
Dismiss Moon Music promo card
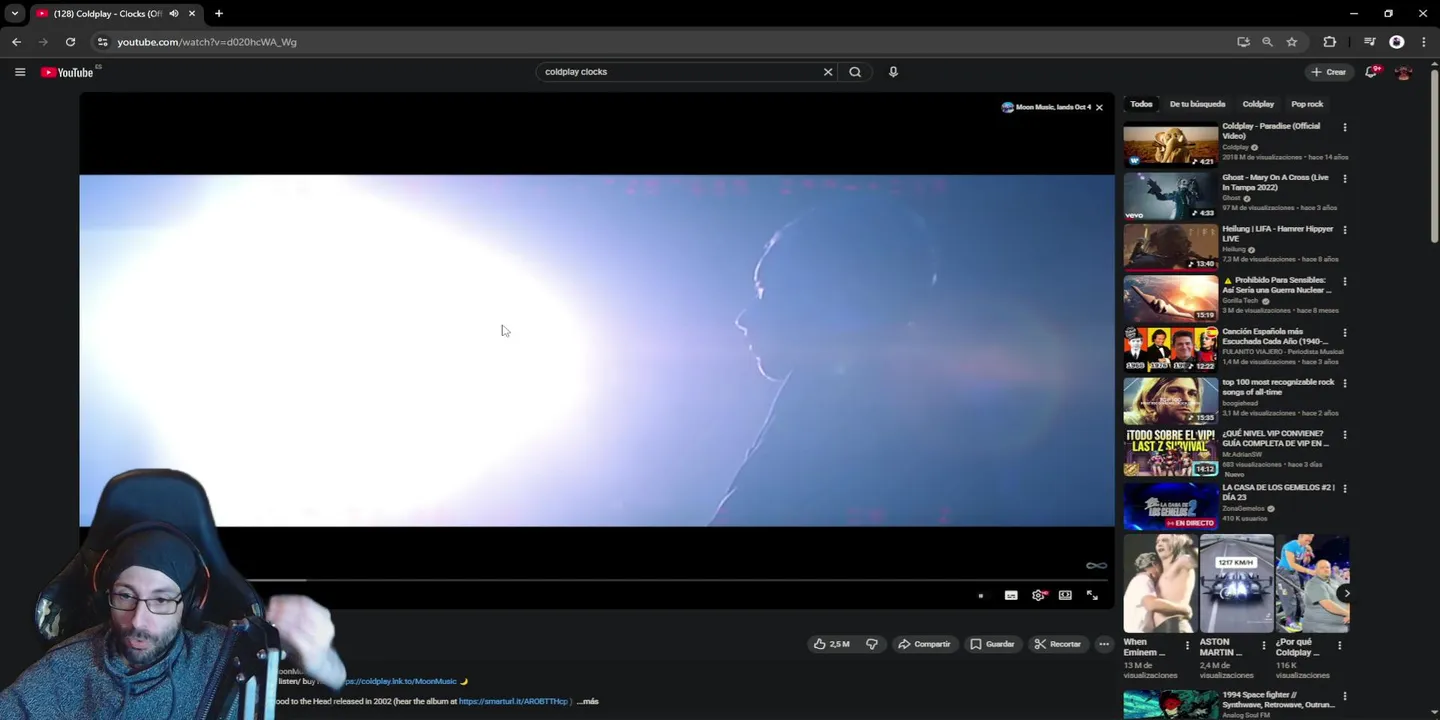coord(1099,107)
